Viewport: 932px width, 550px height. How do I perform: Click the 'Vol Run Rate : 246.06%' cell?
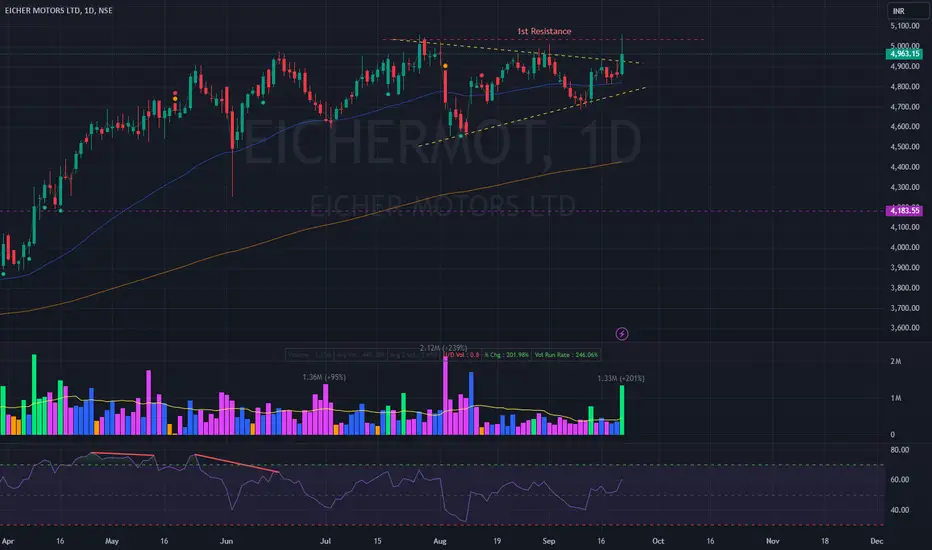click(x=566, y=355)
